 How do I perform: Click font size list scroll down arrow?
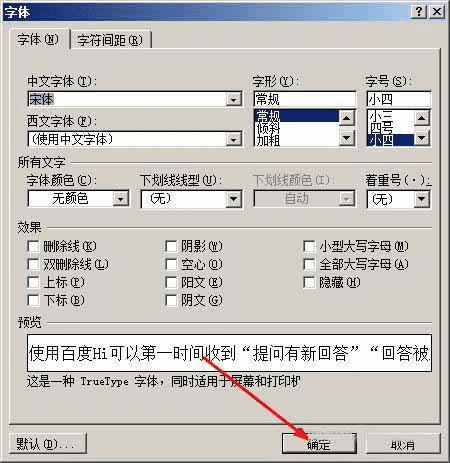click(x=421, y=138)
